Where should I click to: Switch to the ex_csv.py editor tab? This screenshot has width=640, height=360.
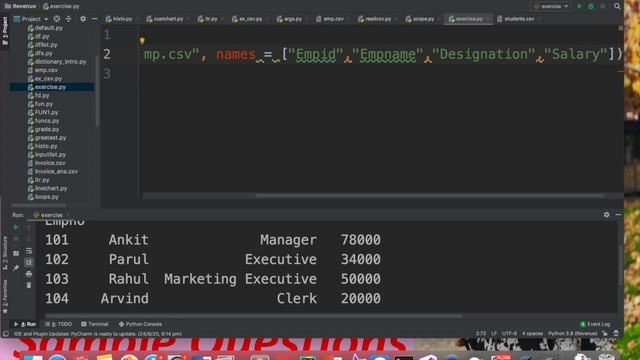coord(250,19)
